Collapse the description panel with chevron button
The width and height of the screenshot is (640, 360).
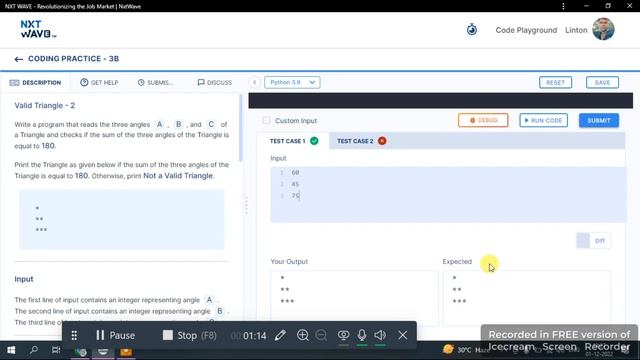[255, 82]
